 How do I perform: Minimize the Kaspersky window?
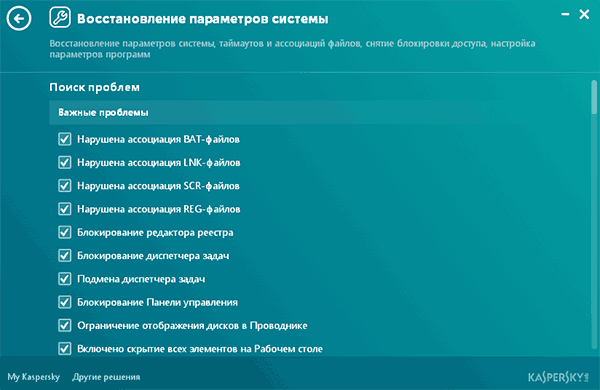click(565, 15)
